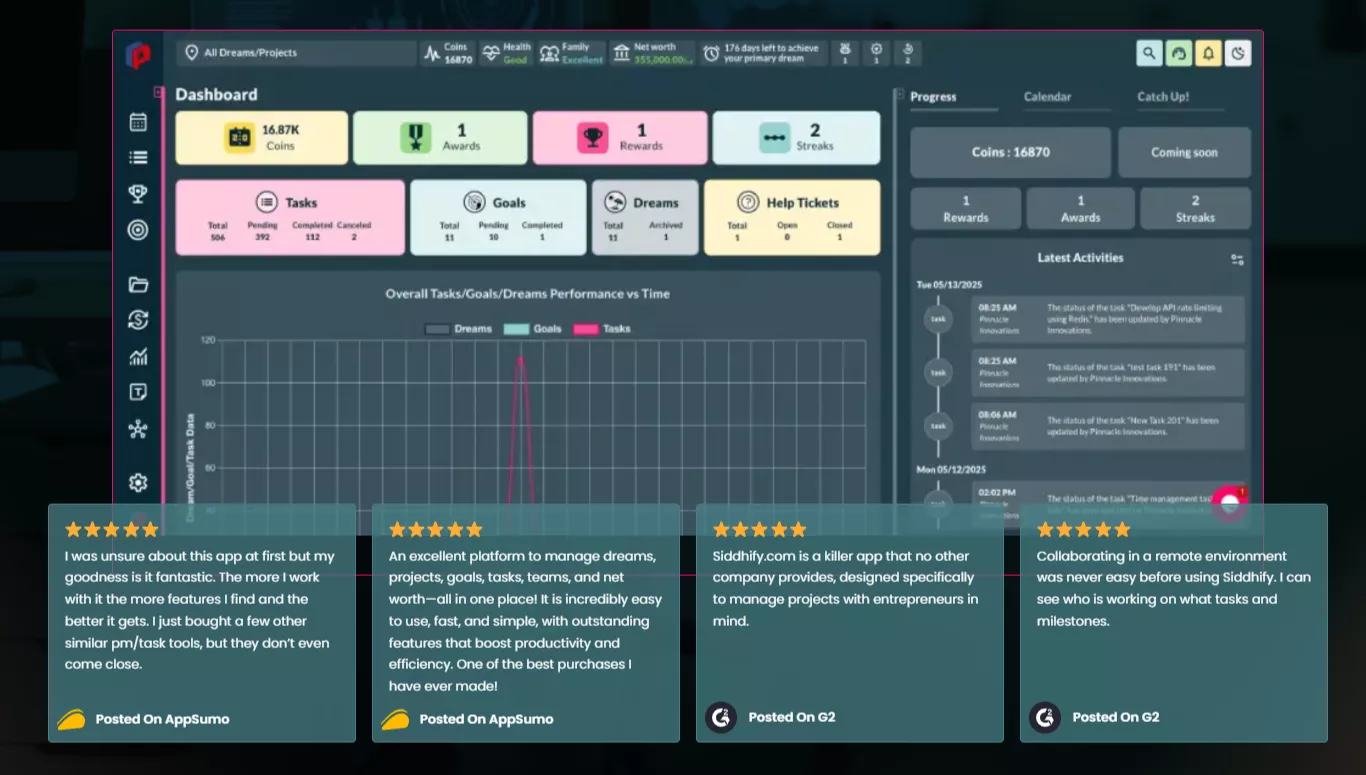This screenshot has height=775, width=1366.
Task: Click the task timeline marker beside 08:06 AM
Action: 938,426
